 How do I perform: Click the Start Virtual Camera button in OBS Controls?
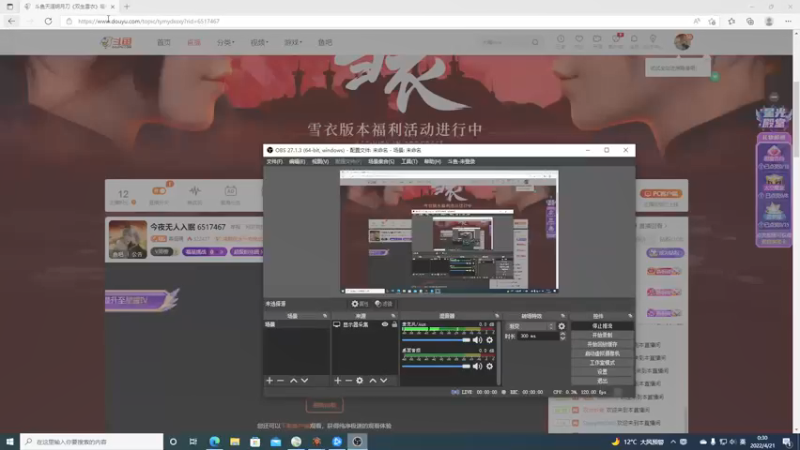(x=602, y=354)
